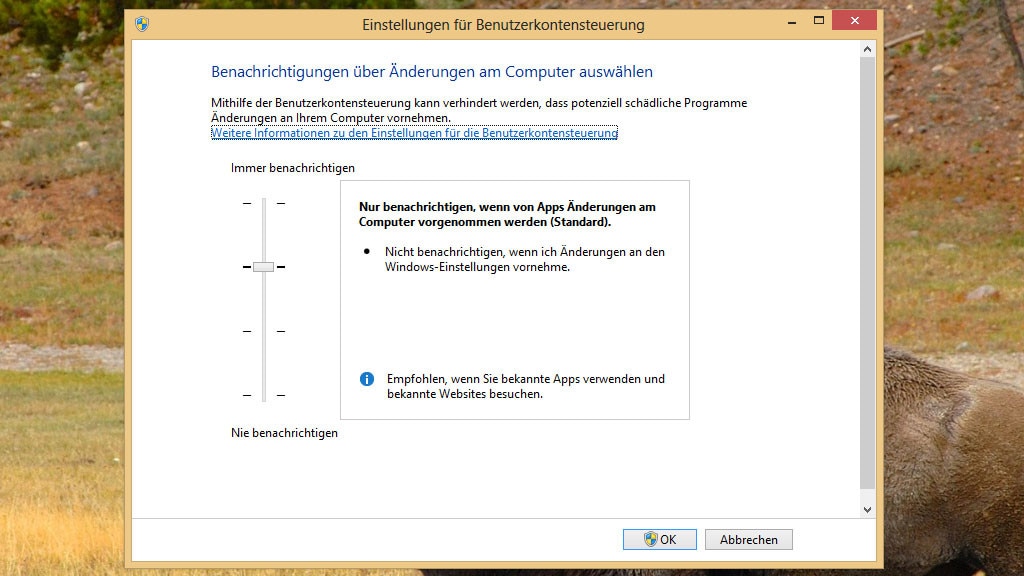
Task: Click the slider handle at the second level
Action: [263, 267]
